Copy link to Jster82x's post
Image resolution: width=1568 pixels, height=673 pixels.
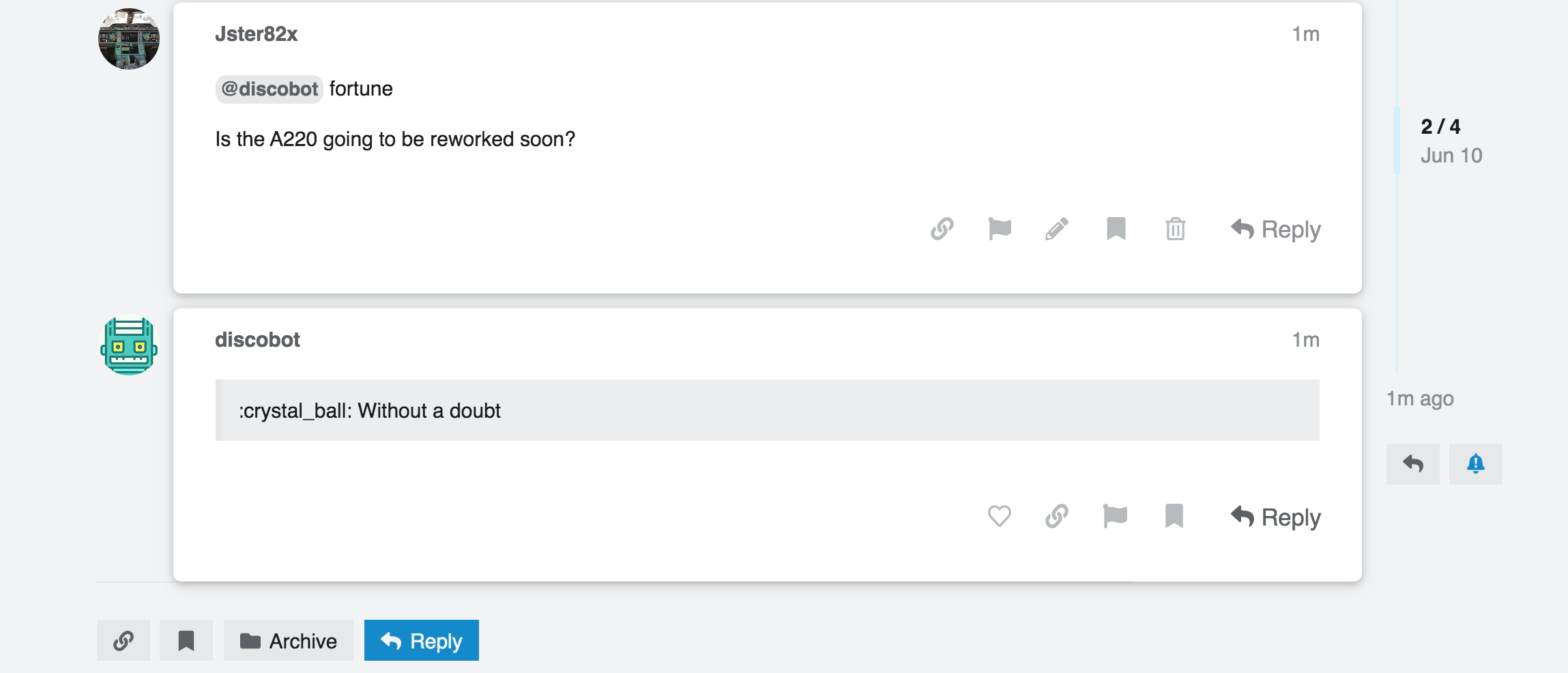point(942,229)
